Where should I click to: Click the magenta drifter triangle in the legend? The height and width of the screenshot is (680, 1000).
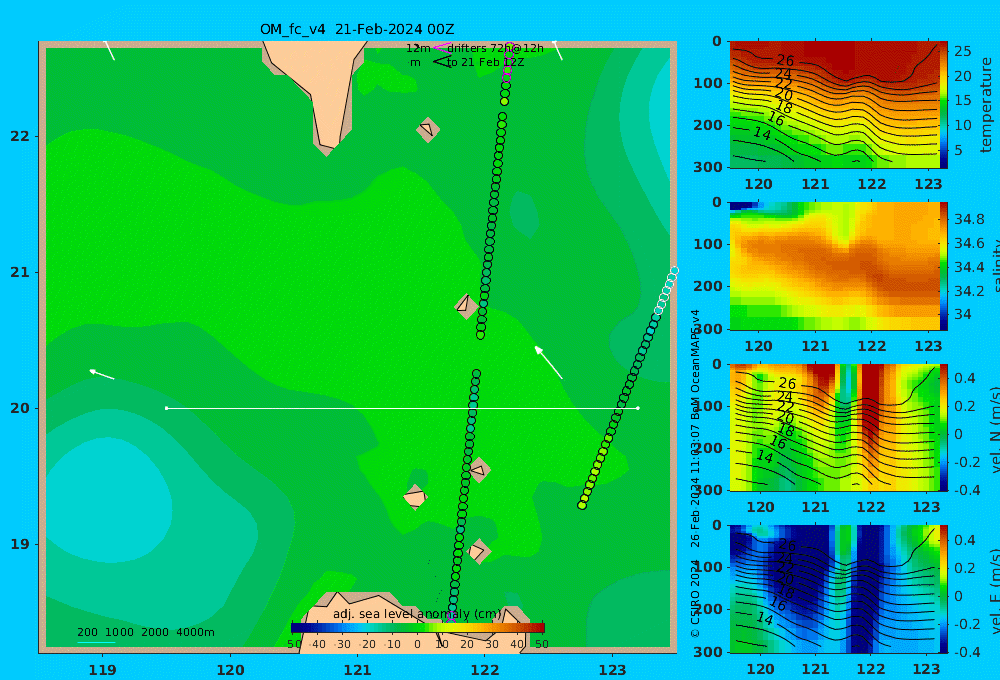click(x=442, y=48)
